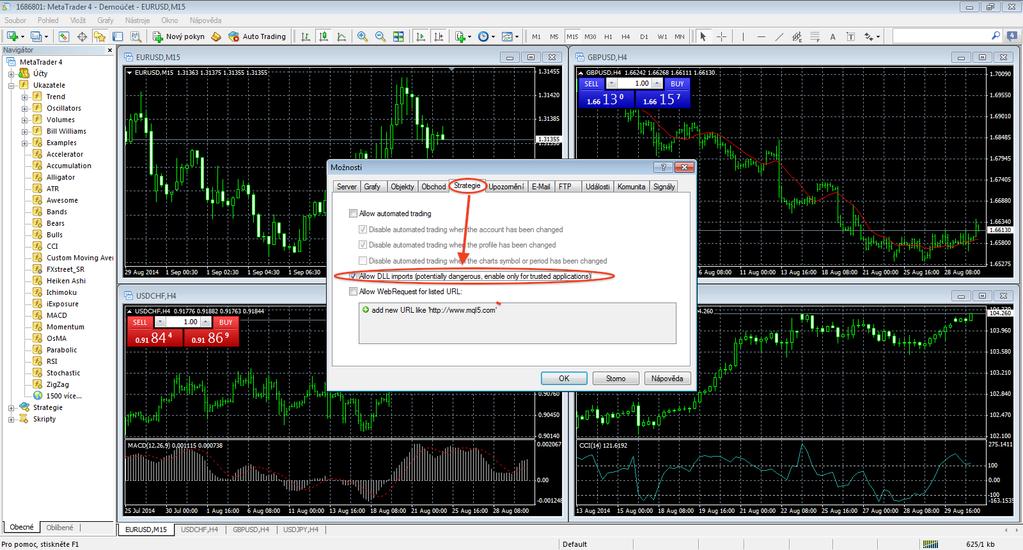Expand the Bill Williams folder in Navigator
Screen dimensions: 1023x550
click(x=24, y=131)
